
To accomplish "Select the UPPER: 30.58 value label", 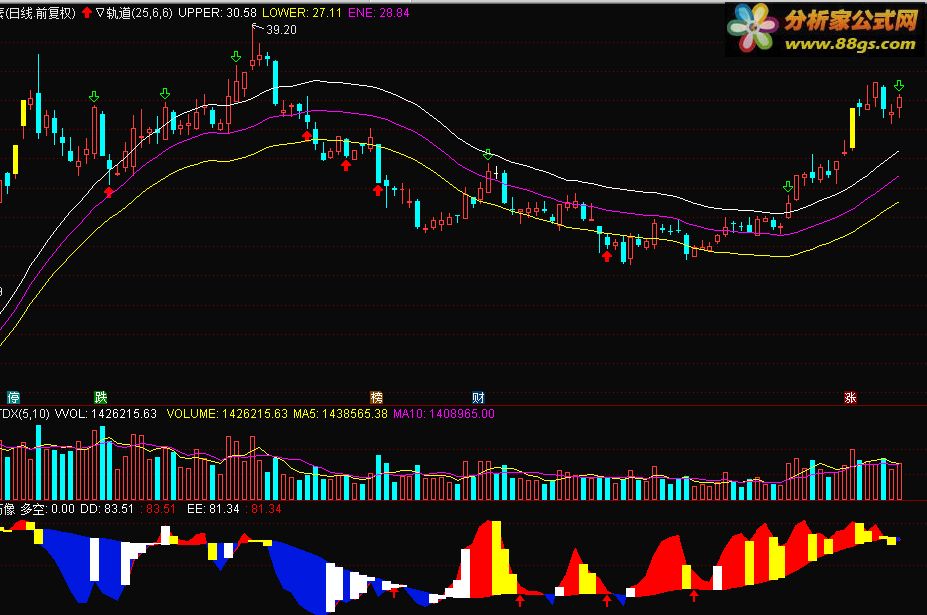I will [218, 13].
